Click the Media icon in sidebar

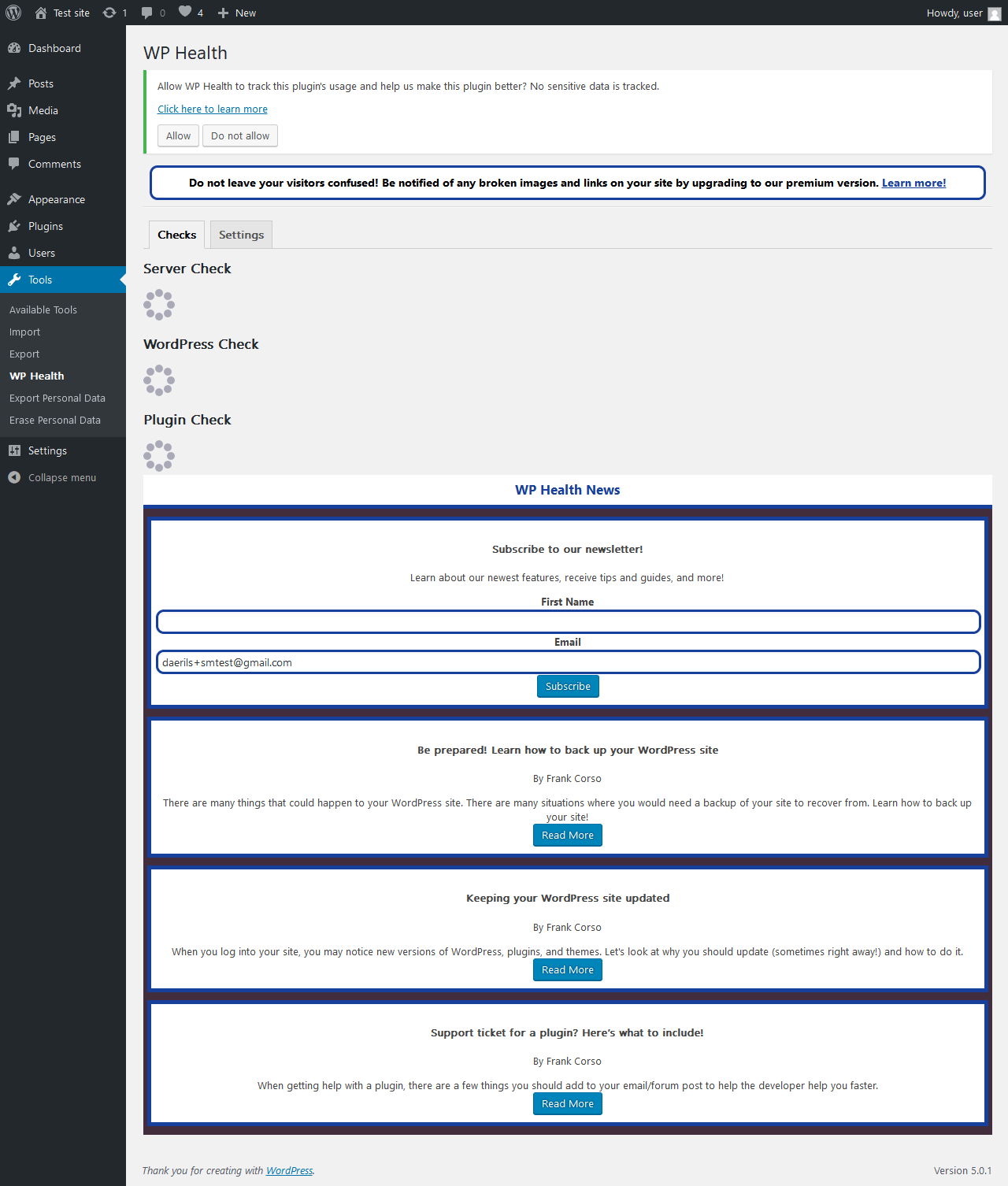(14, 110)
